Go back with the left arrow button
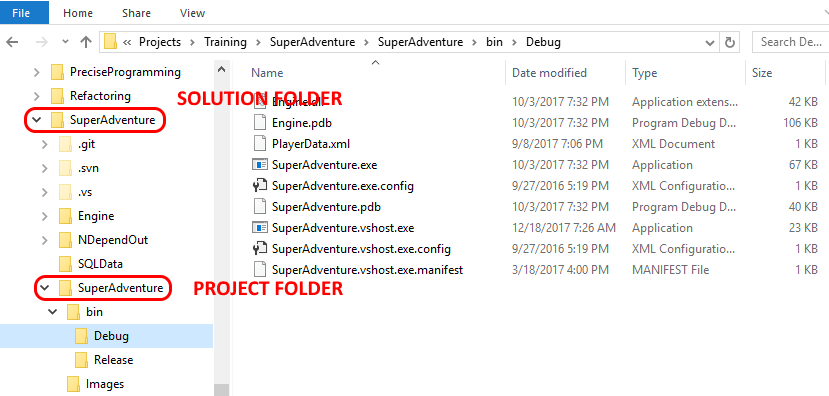 pyautogui.click(x=12, y=42)
